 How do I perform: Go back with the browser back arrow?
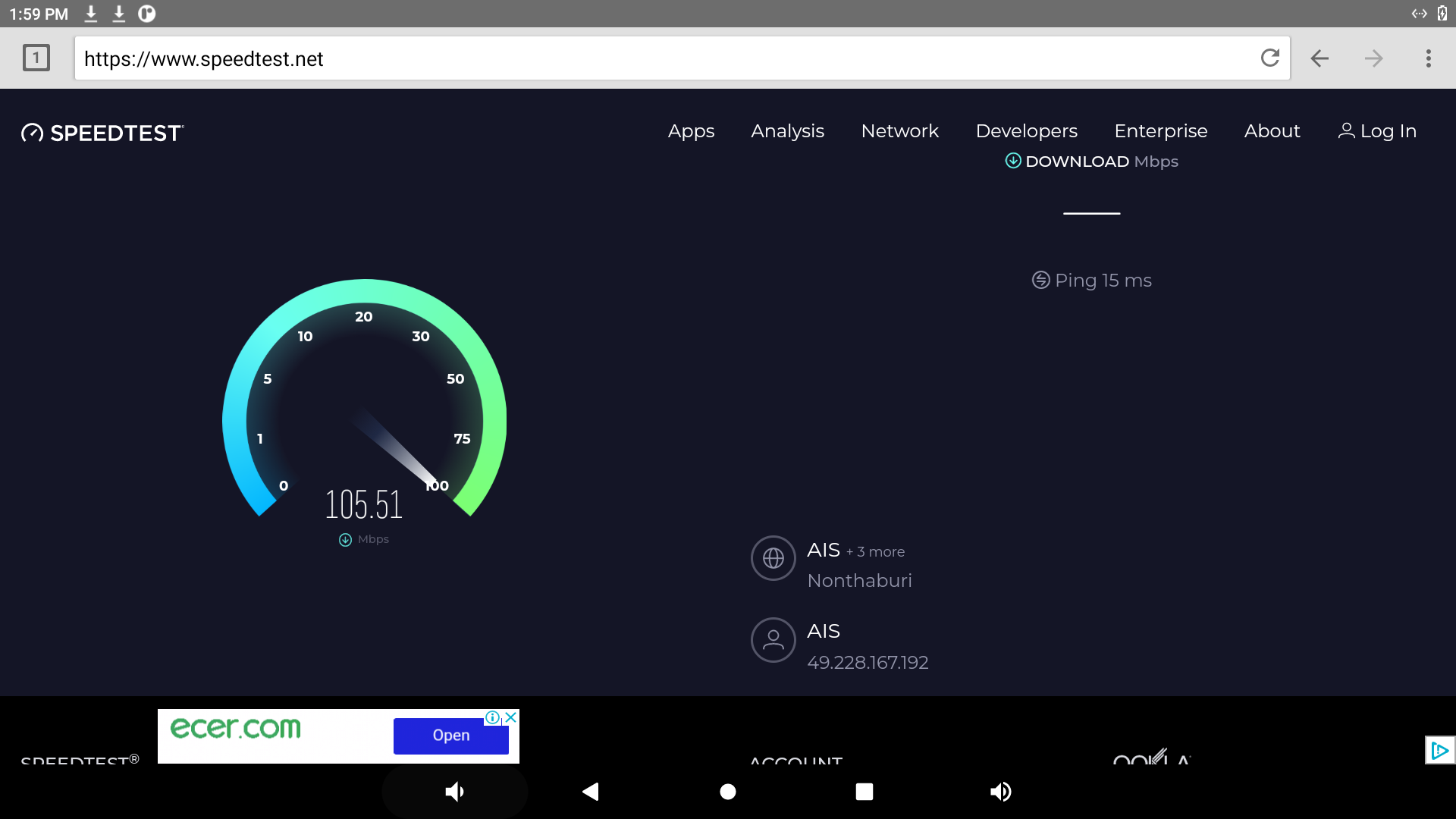pos(1319,58)
